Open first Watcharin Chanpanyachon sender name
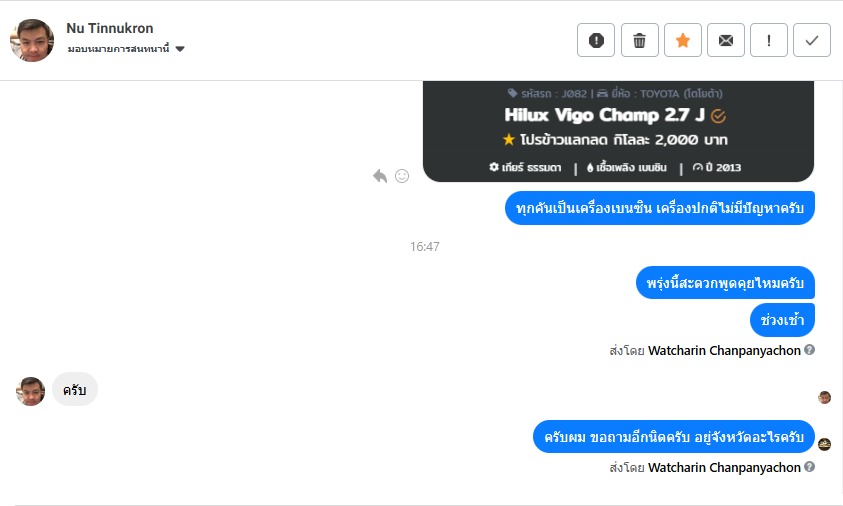843x506 pixels. click(x=724, y=351)
